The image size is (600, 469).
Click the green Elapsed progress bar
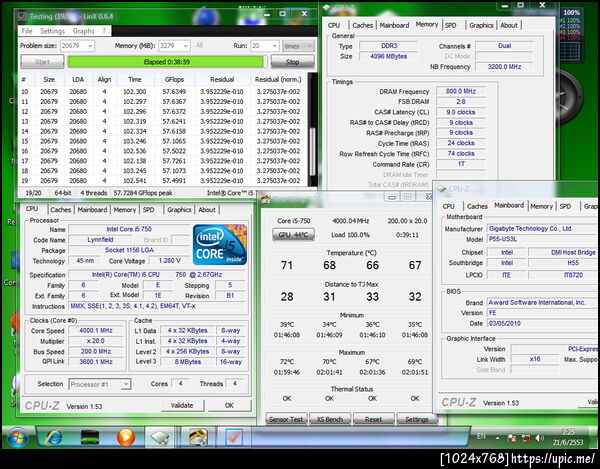click(166, 62)
